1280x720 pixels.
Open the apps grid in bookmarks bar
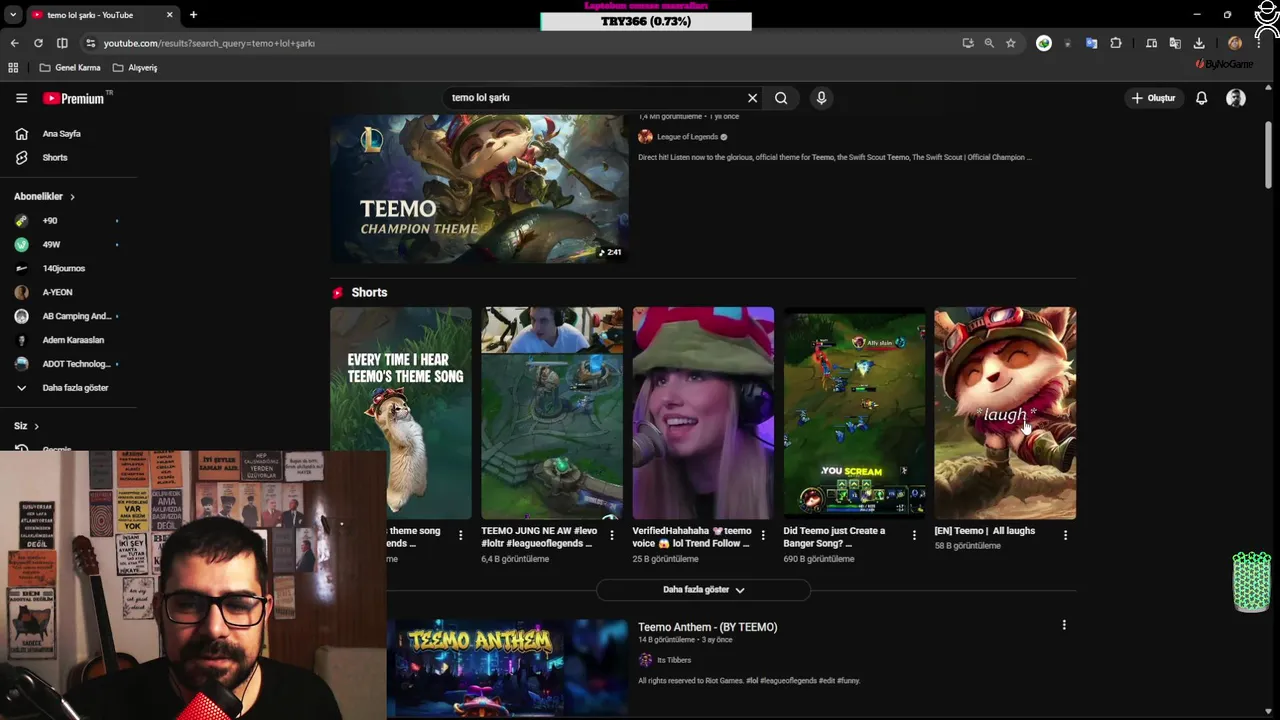(13, 68)
